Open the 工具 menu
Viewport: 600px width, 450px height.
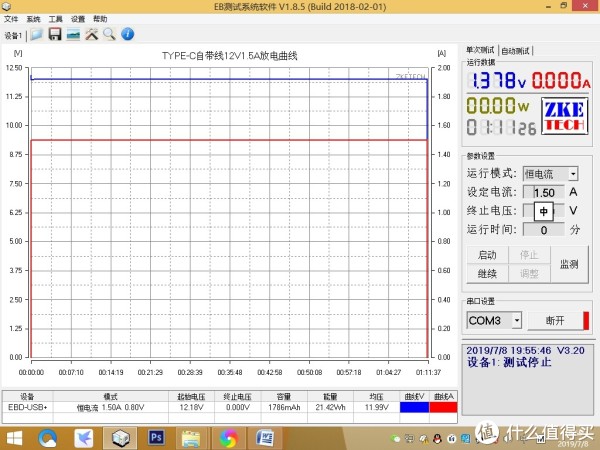click(55, 19)
